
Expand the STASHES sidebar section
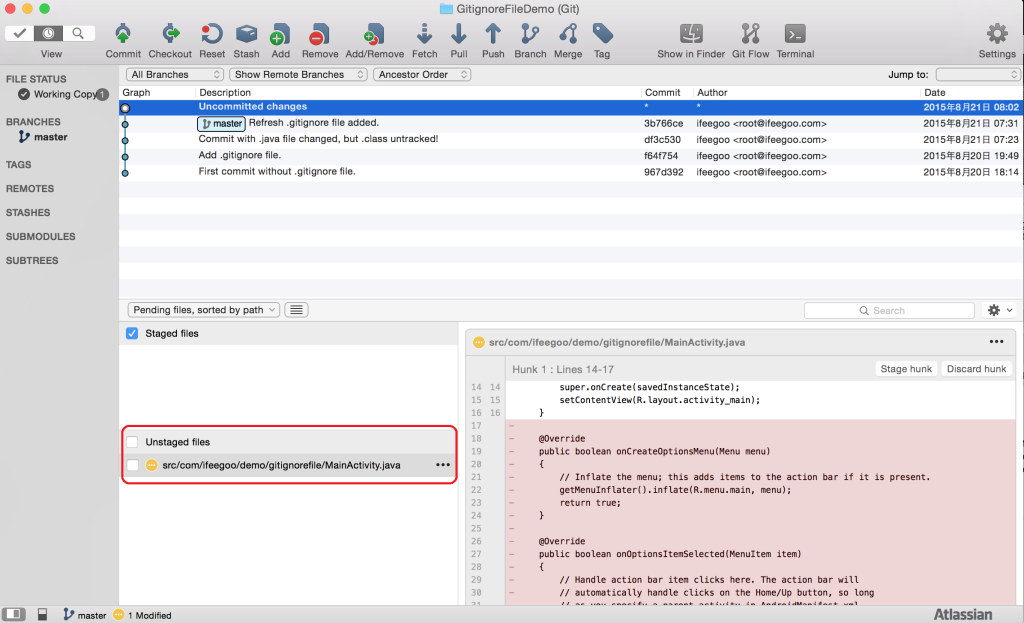[x=28, y=212]
